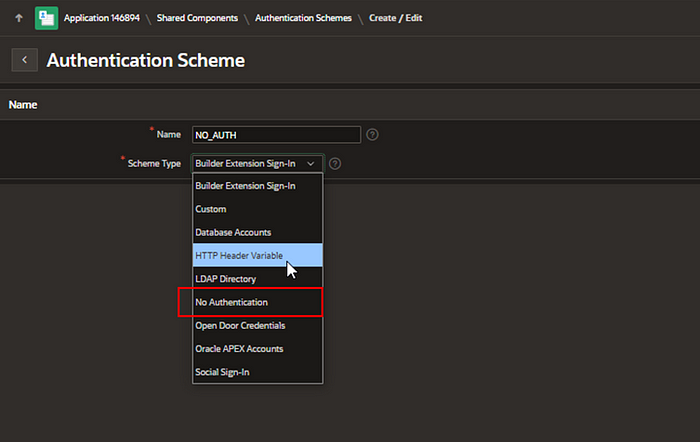Choose Builder Extension Sign-In from list
Screen dimensions: 700x442
tap(258, 186)
